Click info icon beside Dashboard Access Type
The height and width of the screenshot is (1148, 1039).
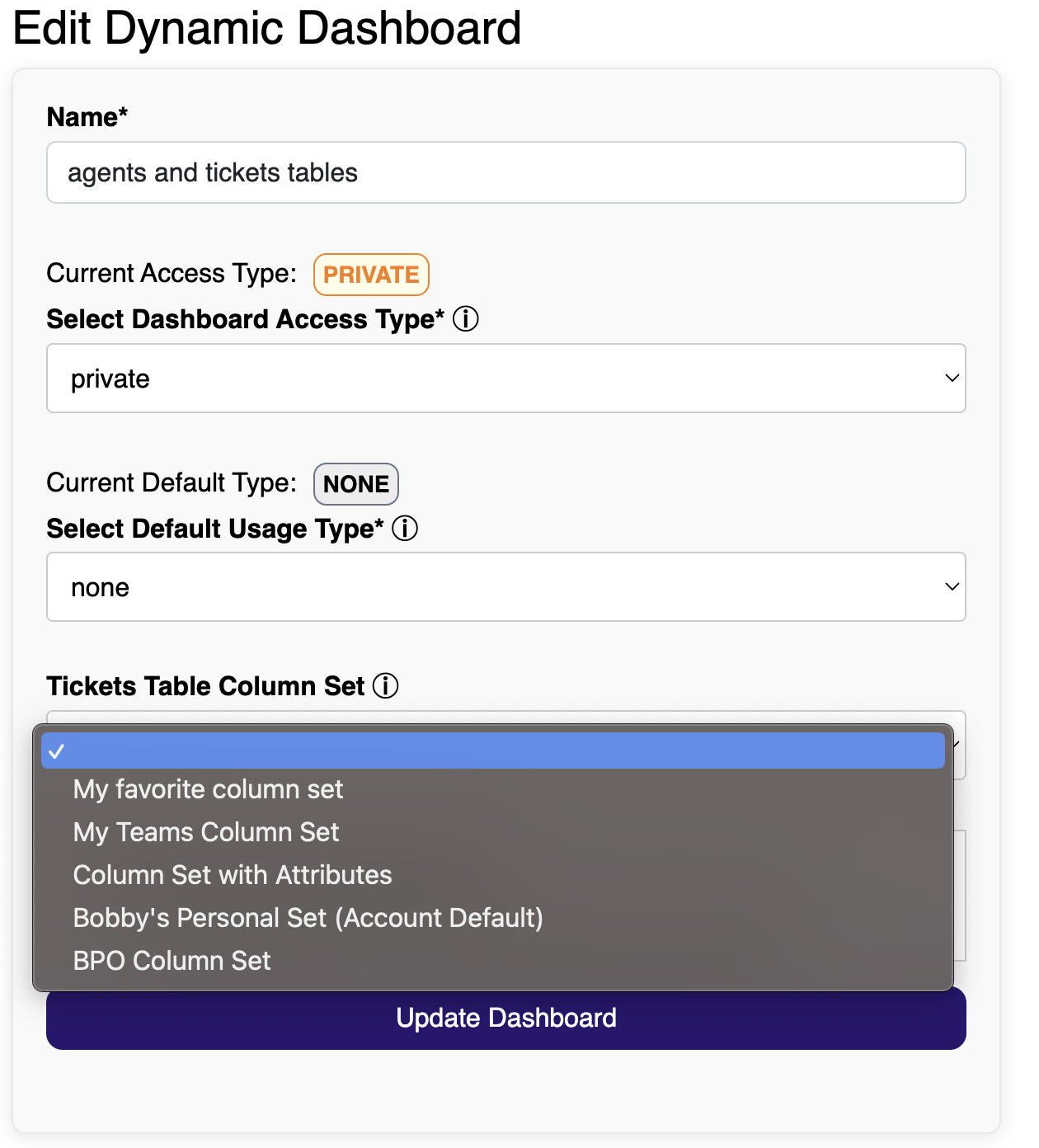tap(466, 318)
